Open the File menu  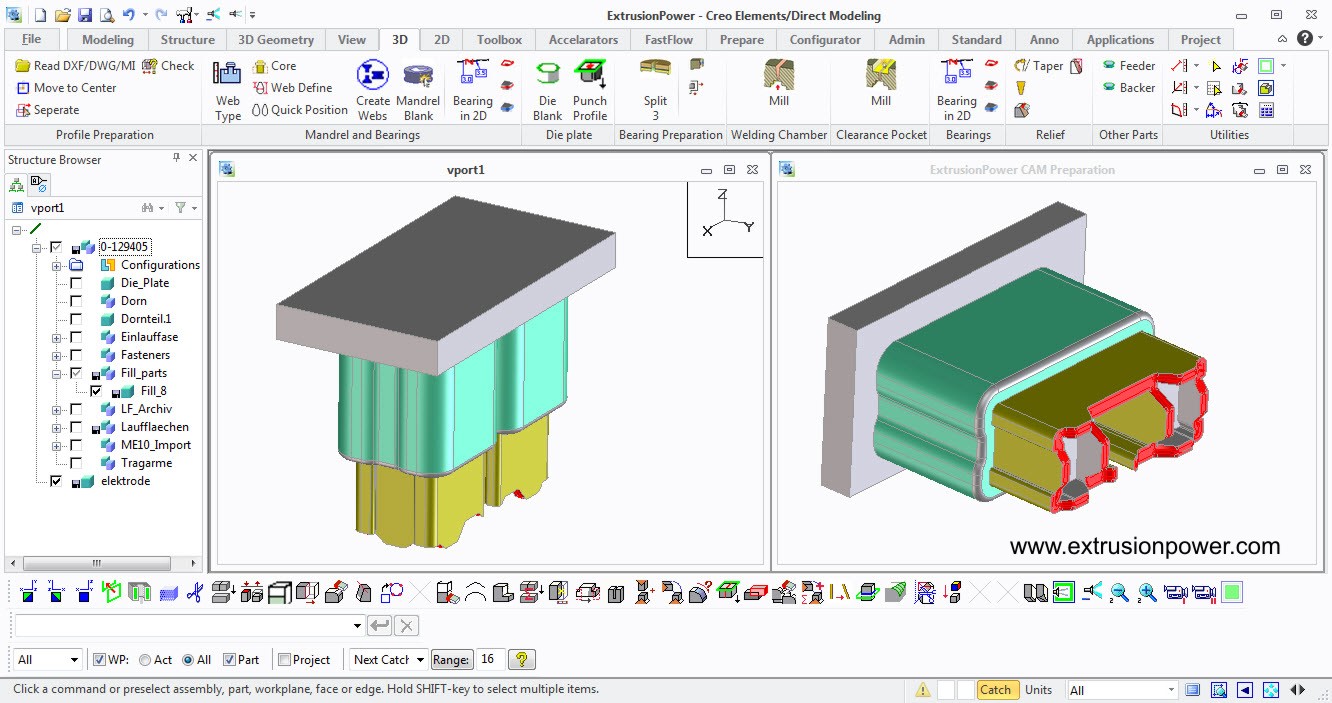[x=31, y=40]
